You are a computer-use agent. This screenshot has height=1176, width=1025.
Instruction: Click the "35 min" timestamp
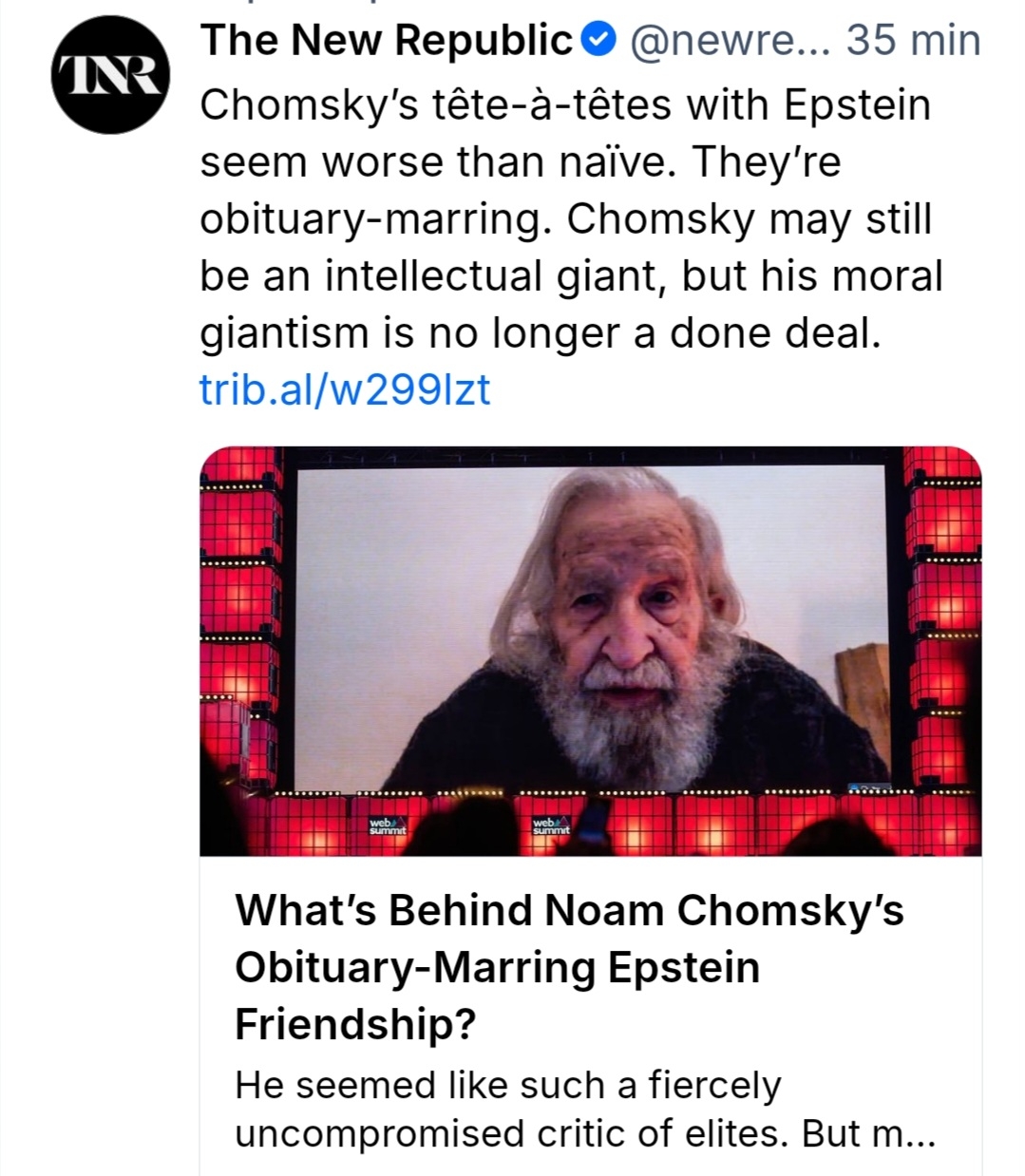tap(913, 40)
